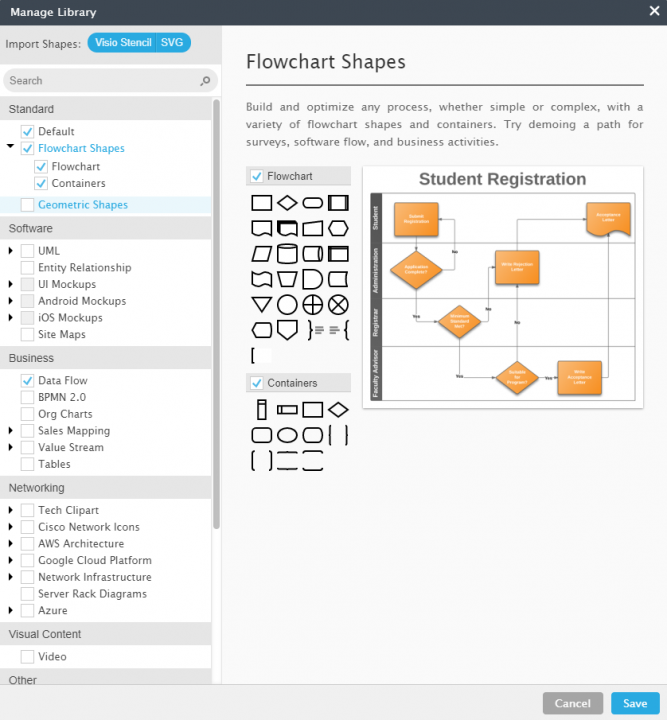Check the Entity Relationship library box
This screenshot has height=720, width=667.
[x=28, y=267]
